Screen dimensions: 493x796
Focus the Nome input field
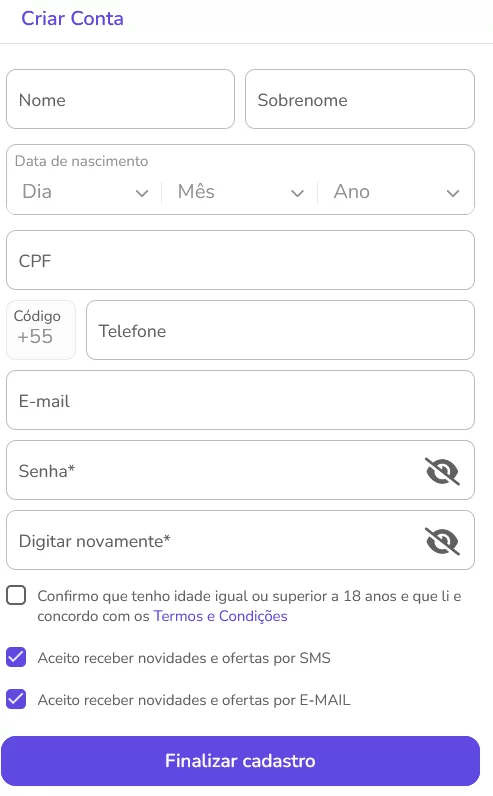point(120,99)
